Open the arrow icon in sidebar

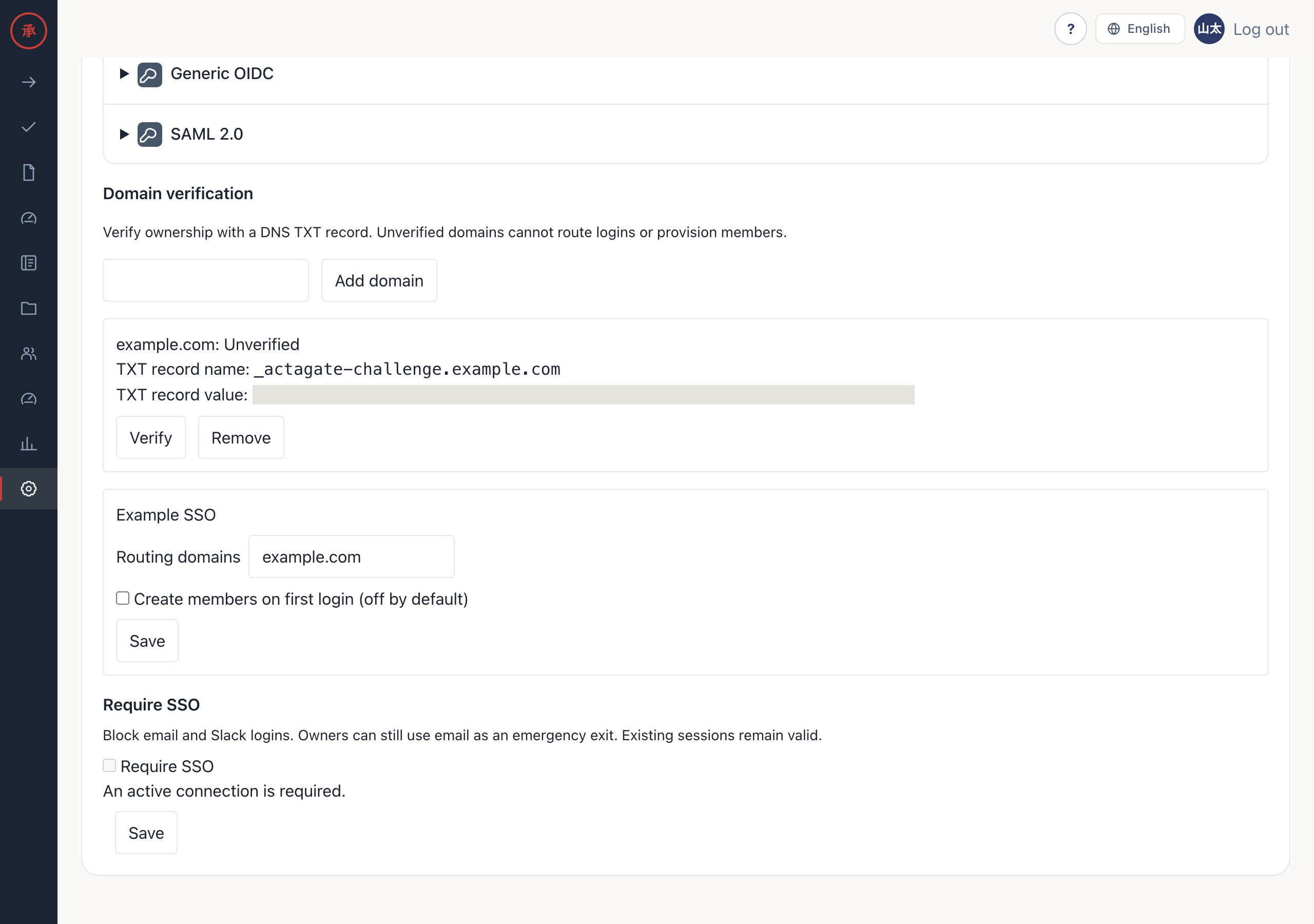click(29, 83)
